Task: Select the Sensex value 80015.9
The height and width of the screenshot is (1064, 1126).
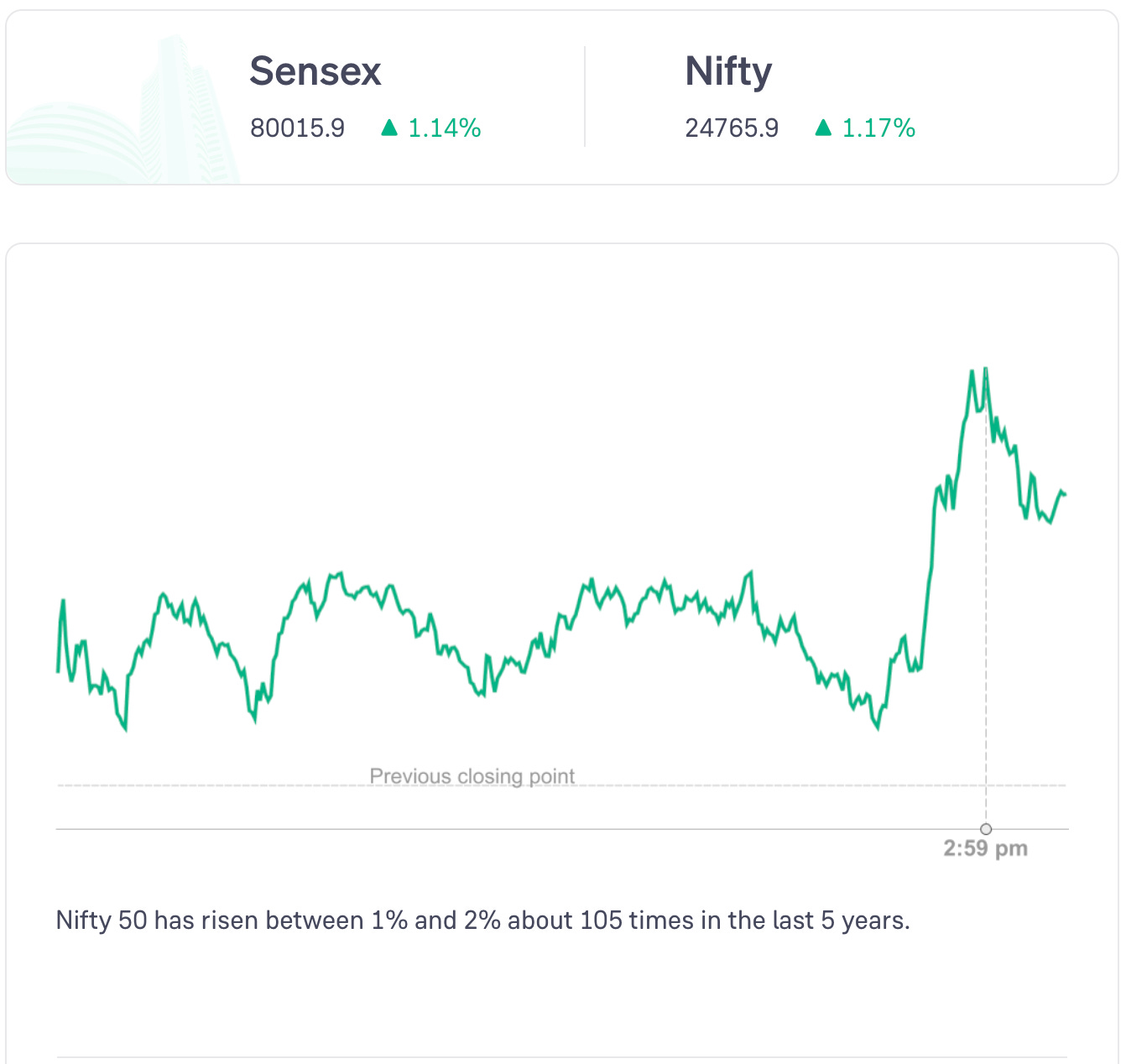Action: (297, 128)
